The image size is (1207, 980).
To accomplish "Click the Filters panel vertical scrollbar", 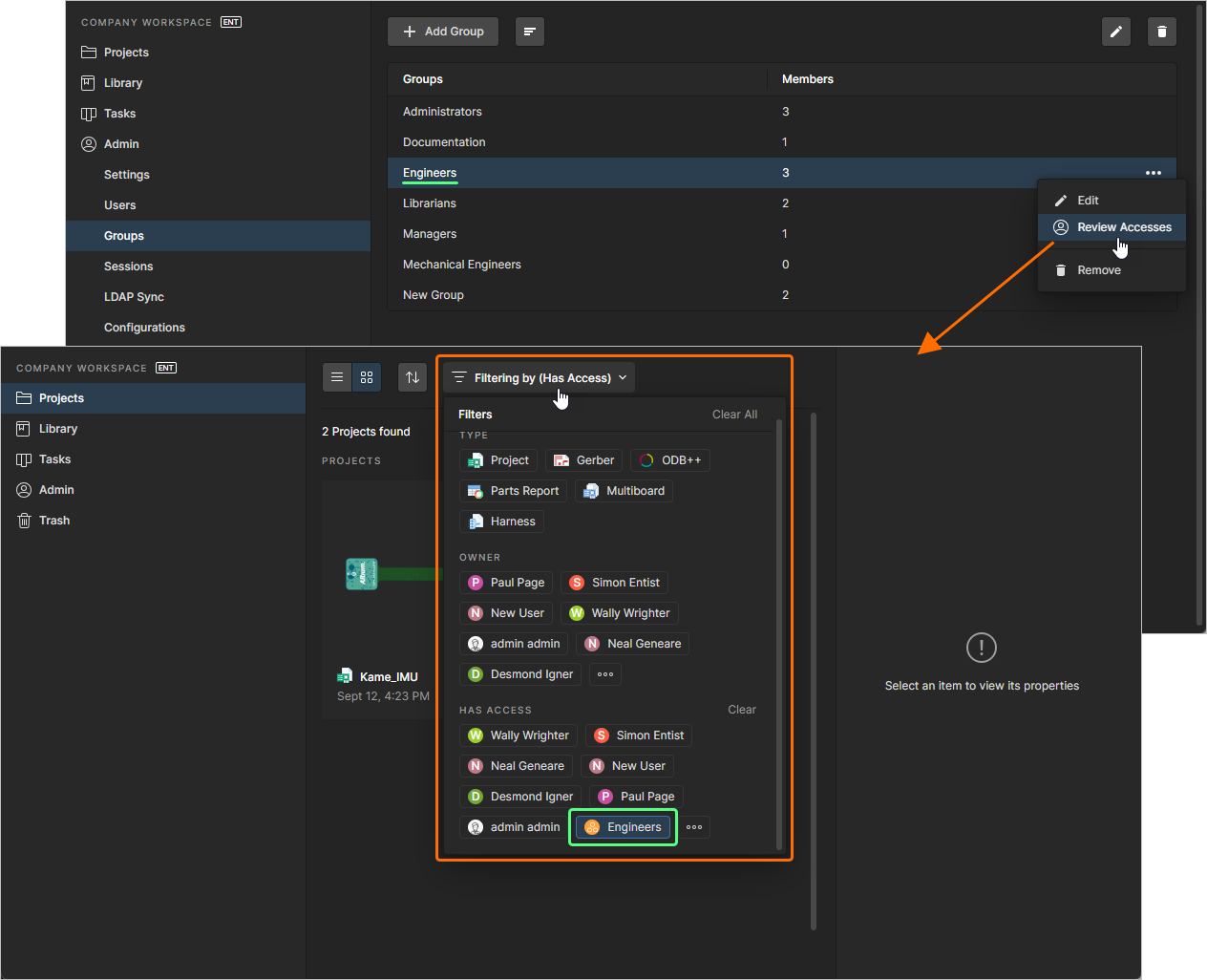I will (779, 632).
